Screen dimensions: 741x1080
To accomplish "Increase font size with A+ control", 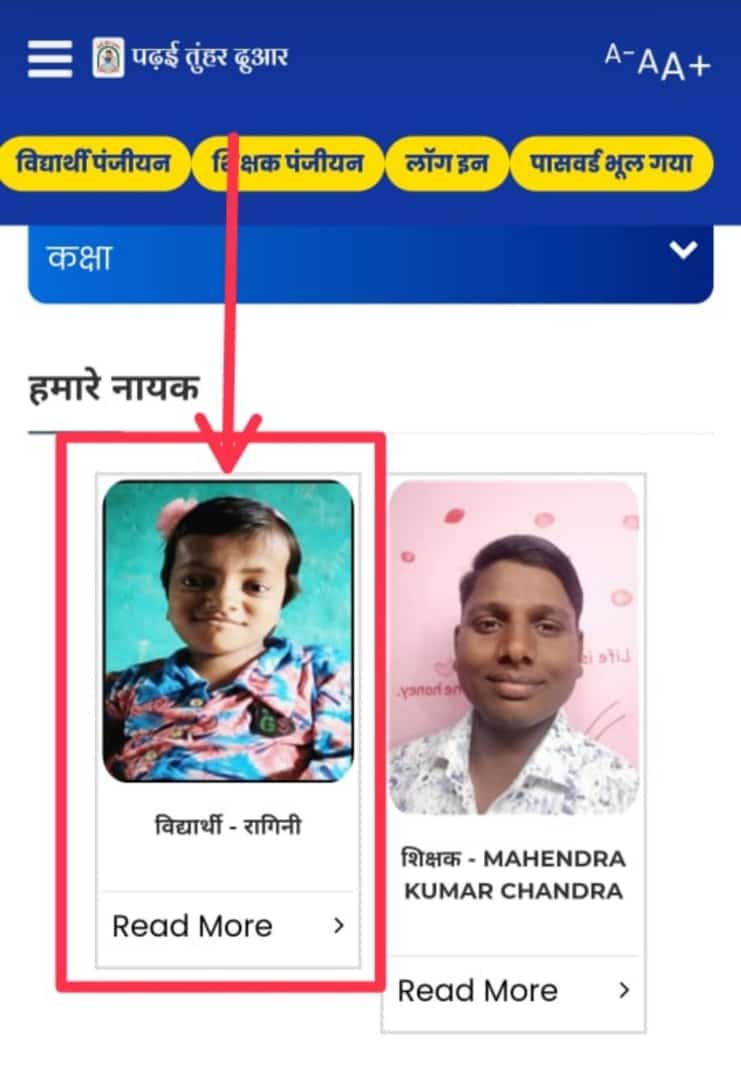I will [686, 65].
